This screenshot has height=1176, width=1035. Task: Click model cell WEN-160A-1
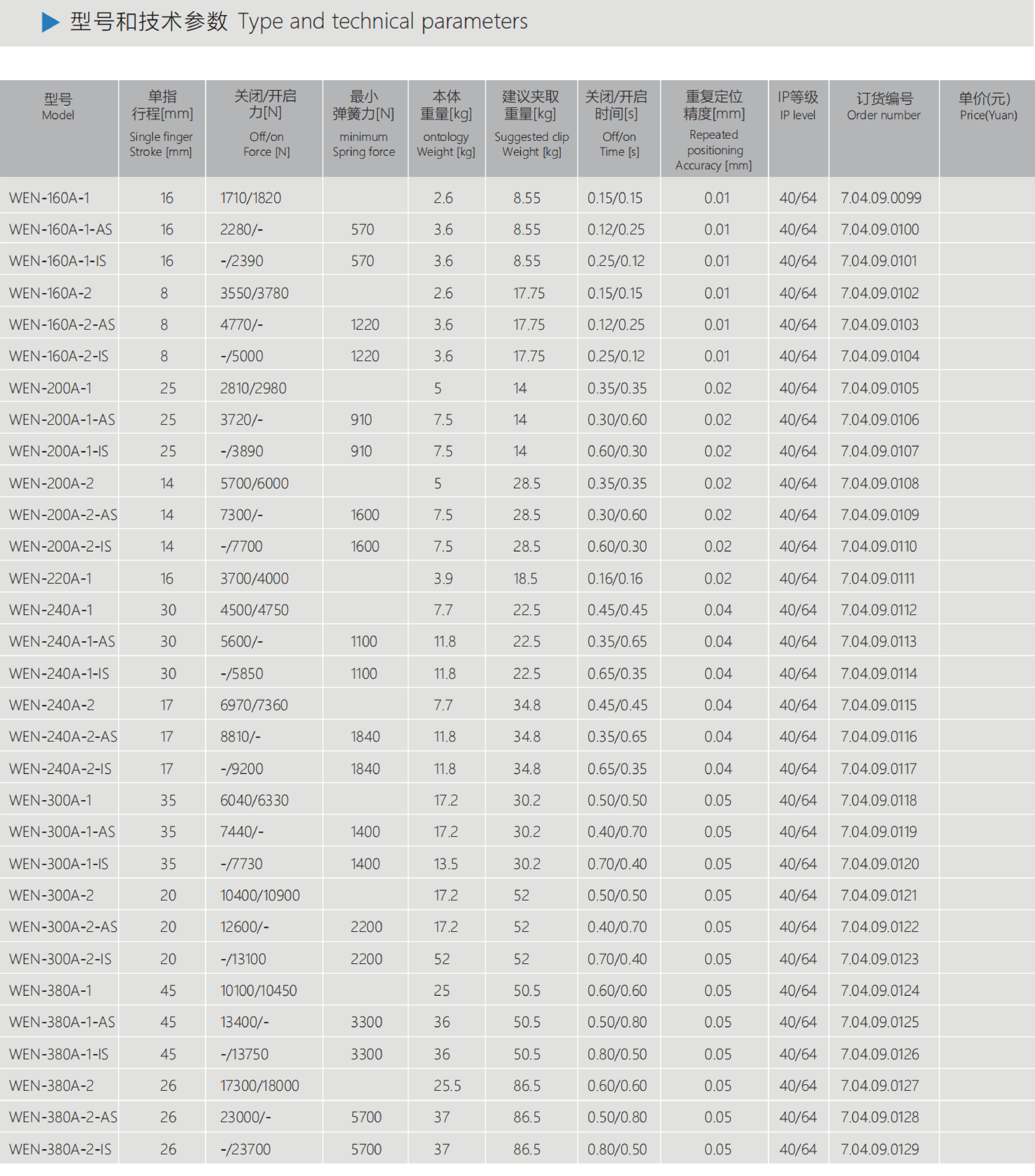coord(49,198)
